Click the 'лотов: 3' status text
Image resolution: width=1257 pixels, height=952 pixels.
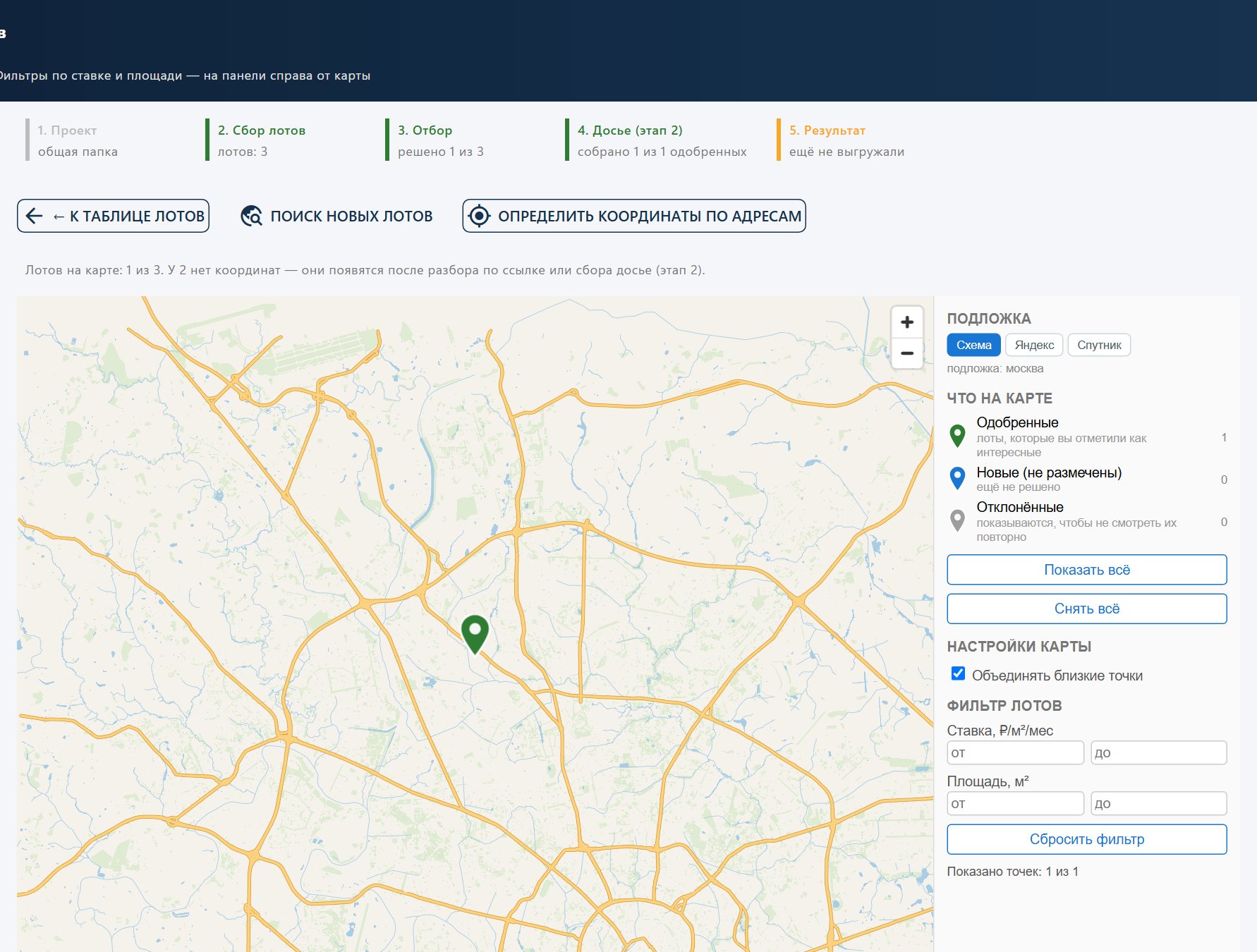(243, 152)
